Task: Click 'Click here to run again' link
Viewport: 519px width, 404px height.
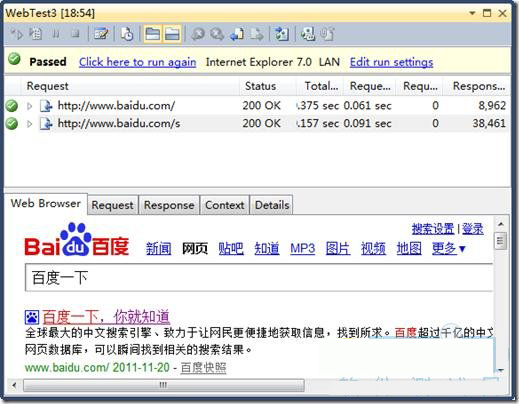Action: 137,62
